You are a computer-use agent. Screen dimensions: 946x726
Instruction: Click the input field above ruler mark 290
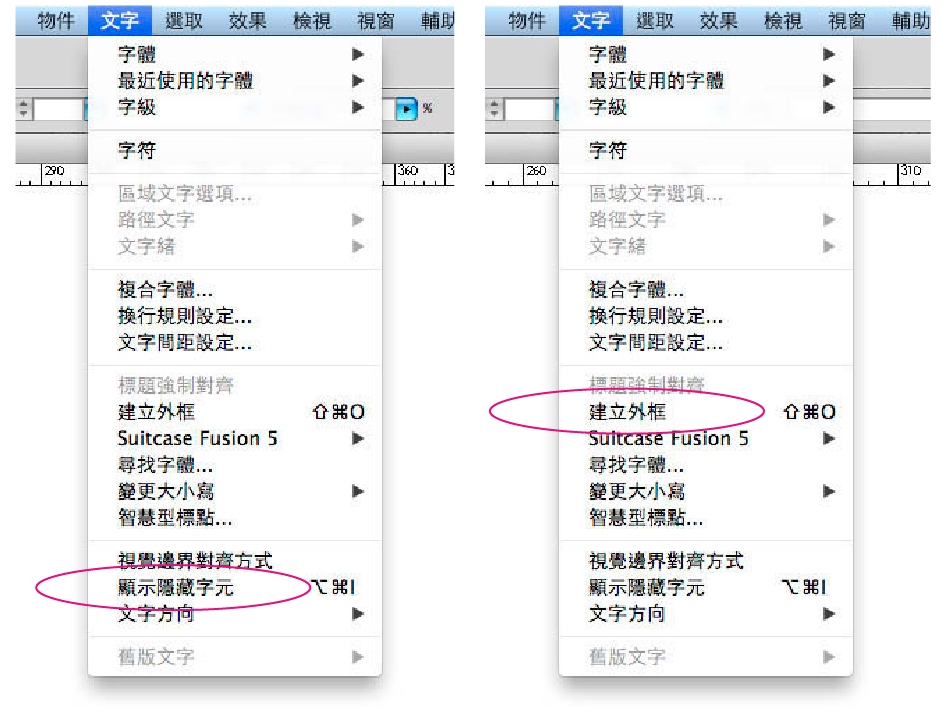click(x=59, y=109)
